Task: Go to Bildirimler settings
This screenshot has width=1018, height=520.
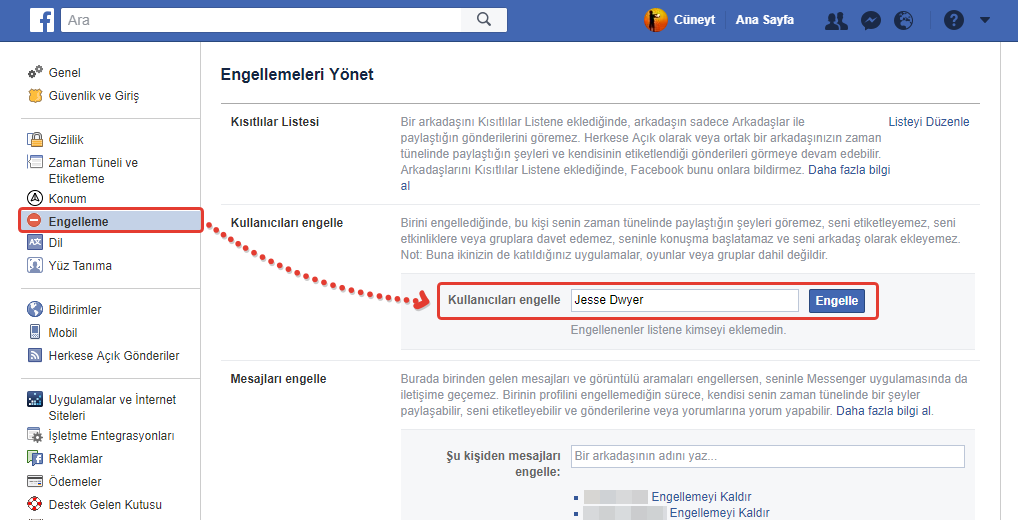Action: [x=75, y=310]
